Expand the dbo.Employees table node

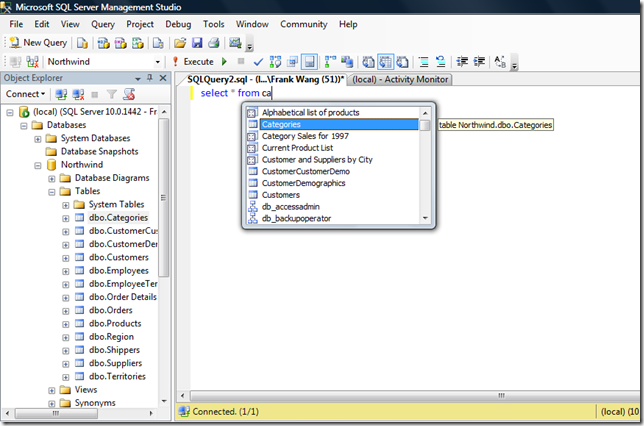pyautogui.click(x=66, y=271)
